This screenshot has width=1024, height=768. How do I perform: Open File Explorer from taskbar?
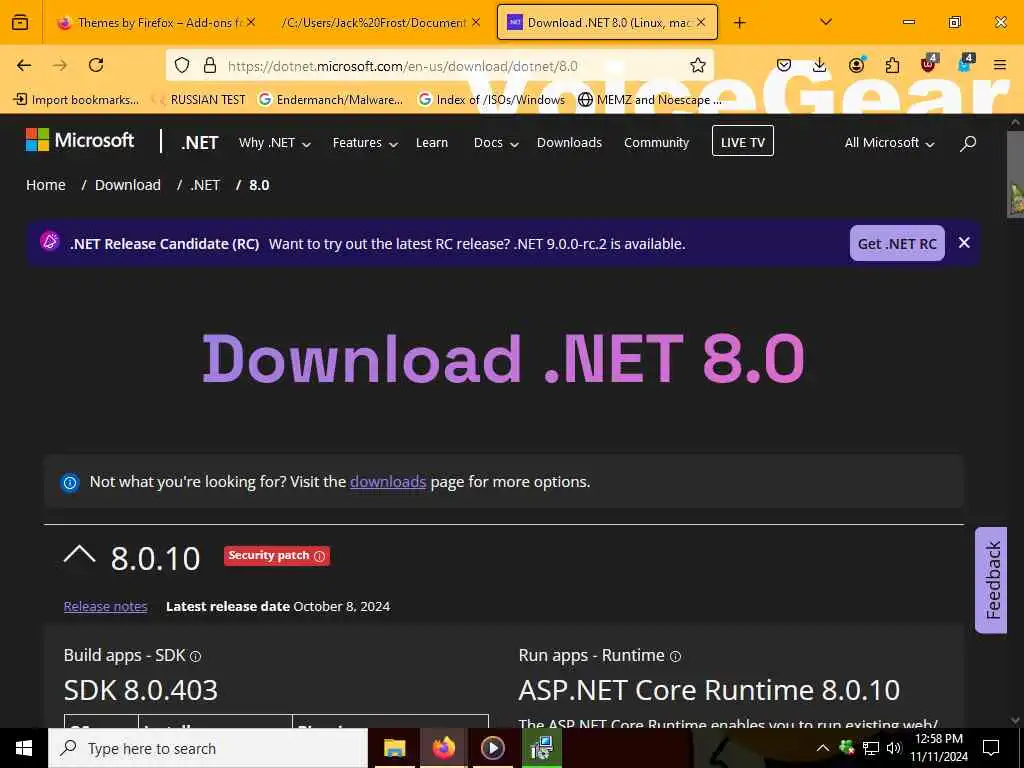[x=394, y=748]
